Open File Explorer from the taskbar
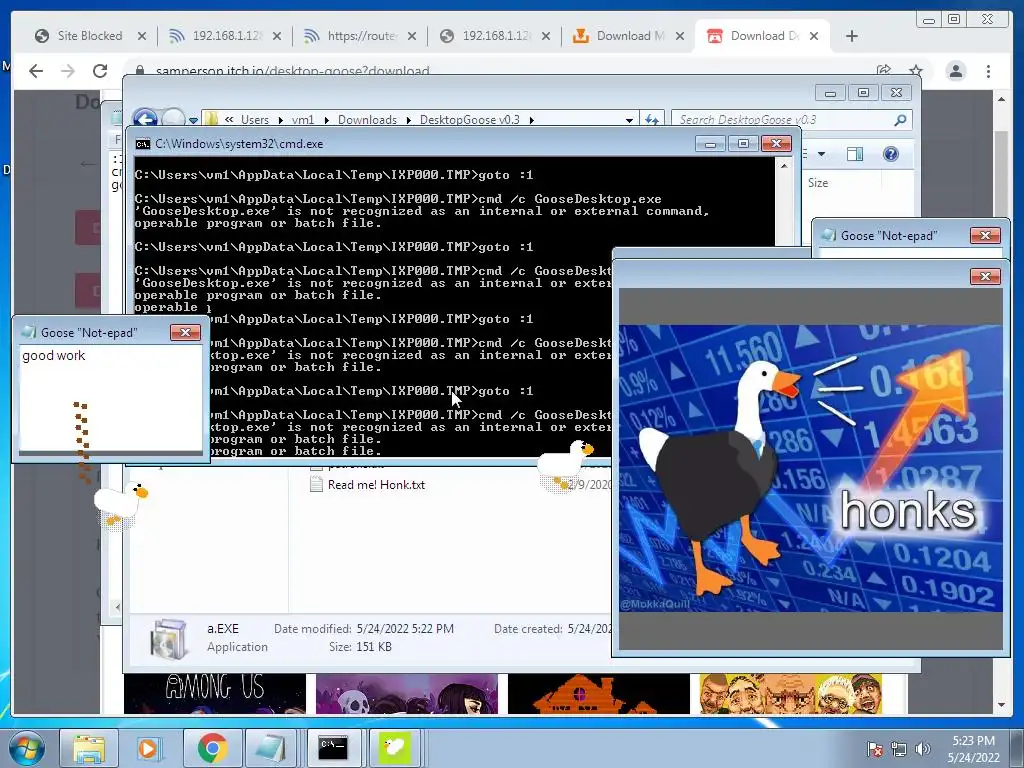Screen dimensions: 1024x768 [x=89, y=748]
